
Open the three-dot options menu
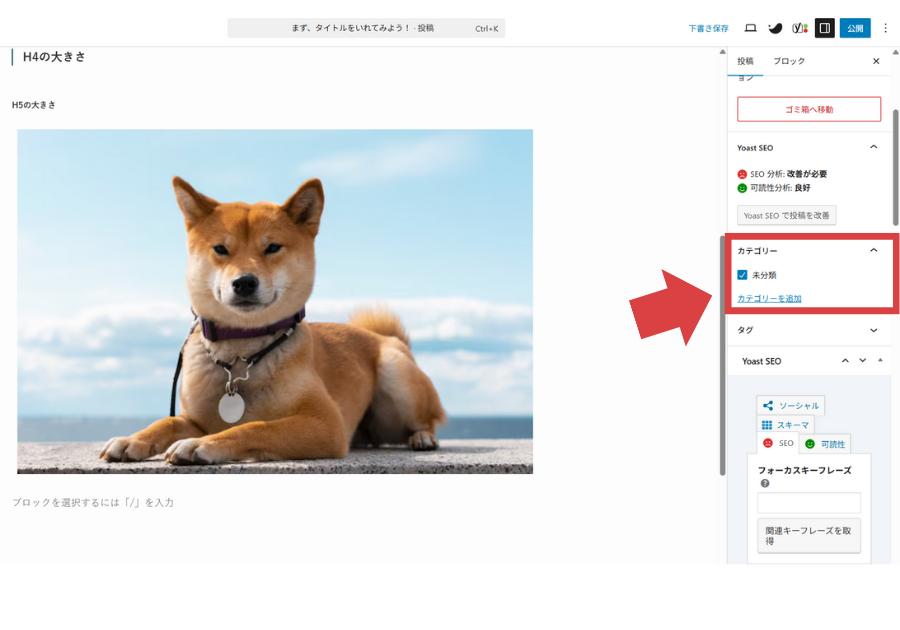884,28
